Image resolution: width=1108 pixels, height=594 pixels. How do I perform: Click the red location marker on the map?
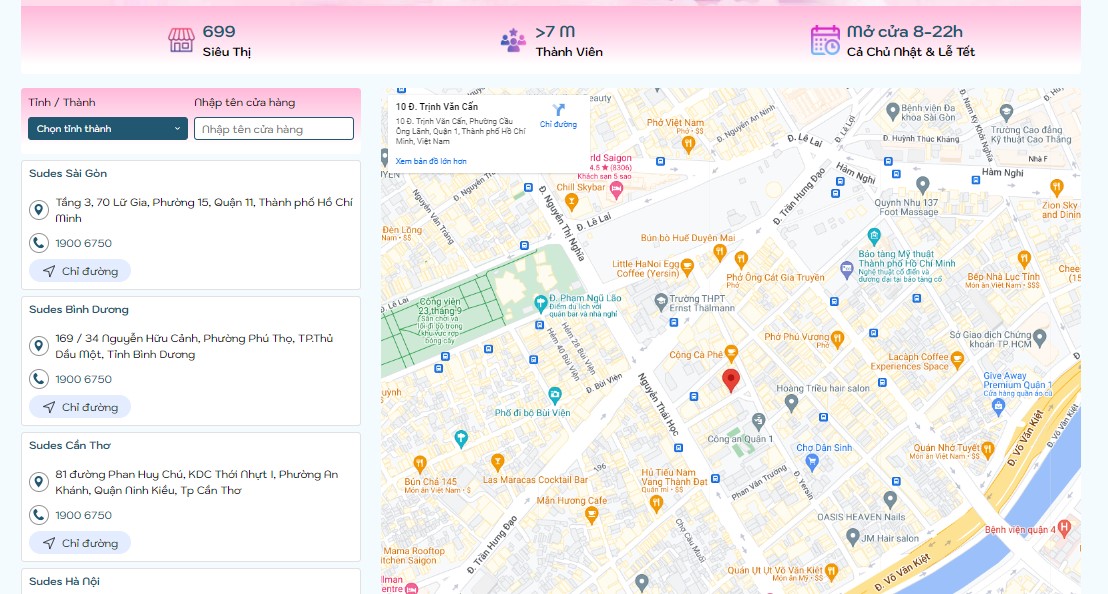731,380
